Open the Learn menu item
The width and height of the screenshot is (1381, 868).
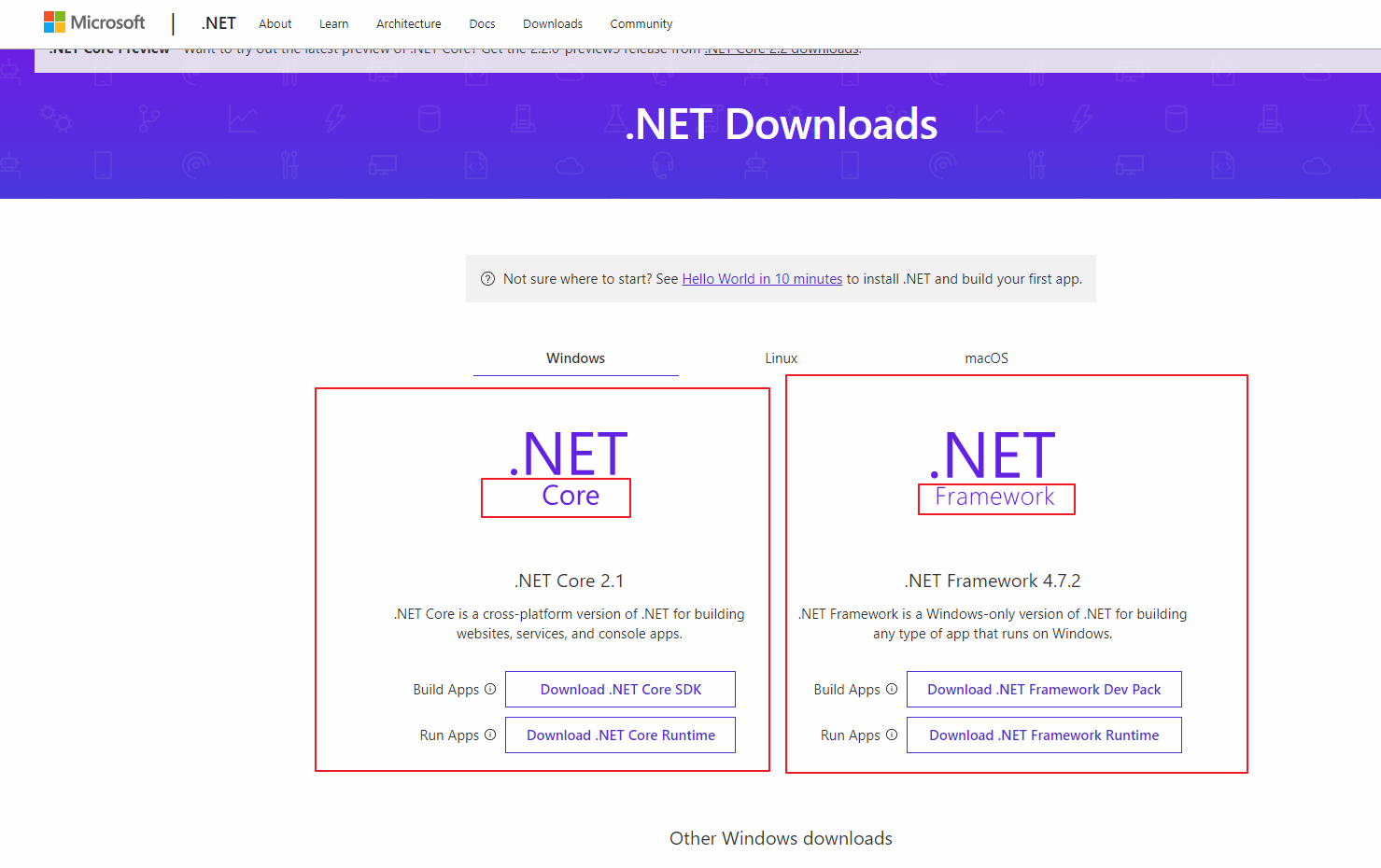333,23
